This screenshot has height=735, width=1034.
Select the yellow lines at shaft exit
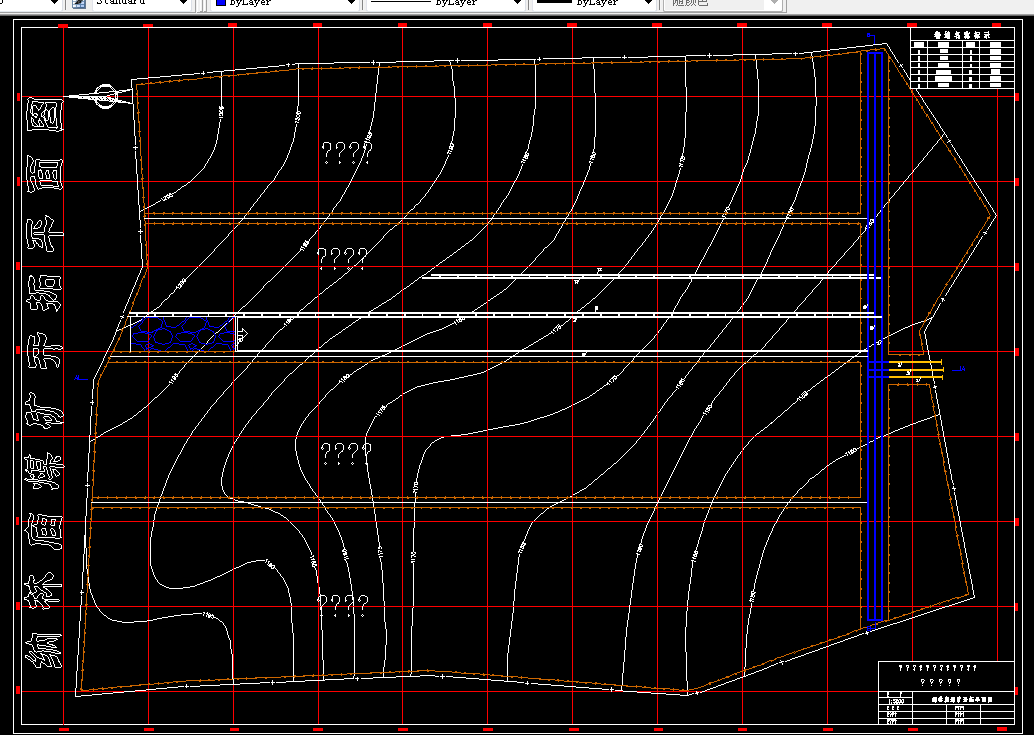(x=916, y=369)
